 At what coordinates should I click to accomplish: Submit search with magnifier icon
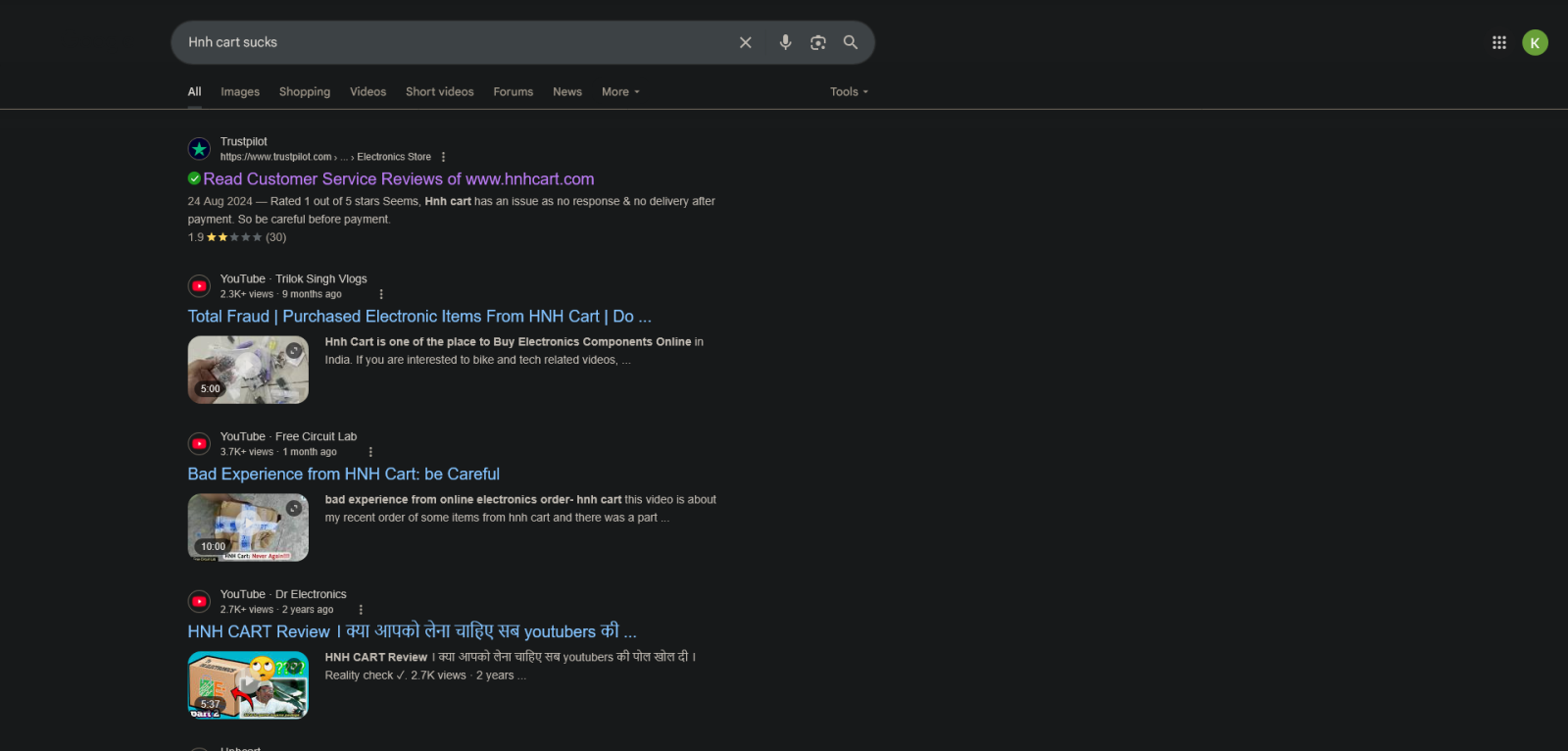click(851, 42)
